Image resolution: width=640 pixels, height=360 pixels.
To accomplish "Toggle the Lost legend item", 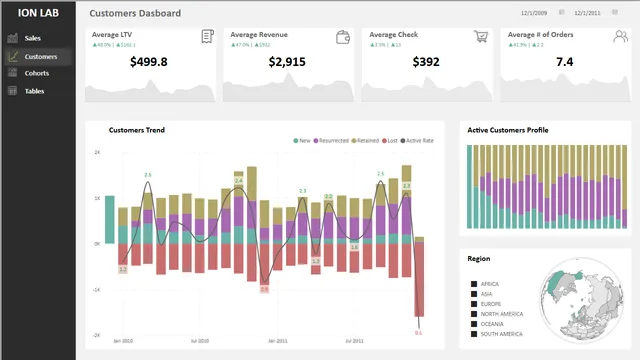I will [390, 140].
